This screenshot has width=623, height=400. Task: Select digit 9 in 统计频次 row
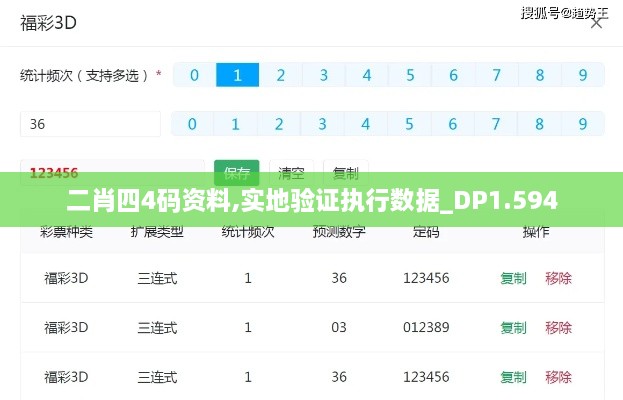pos(583,75)
